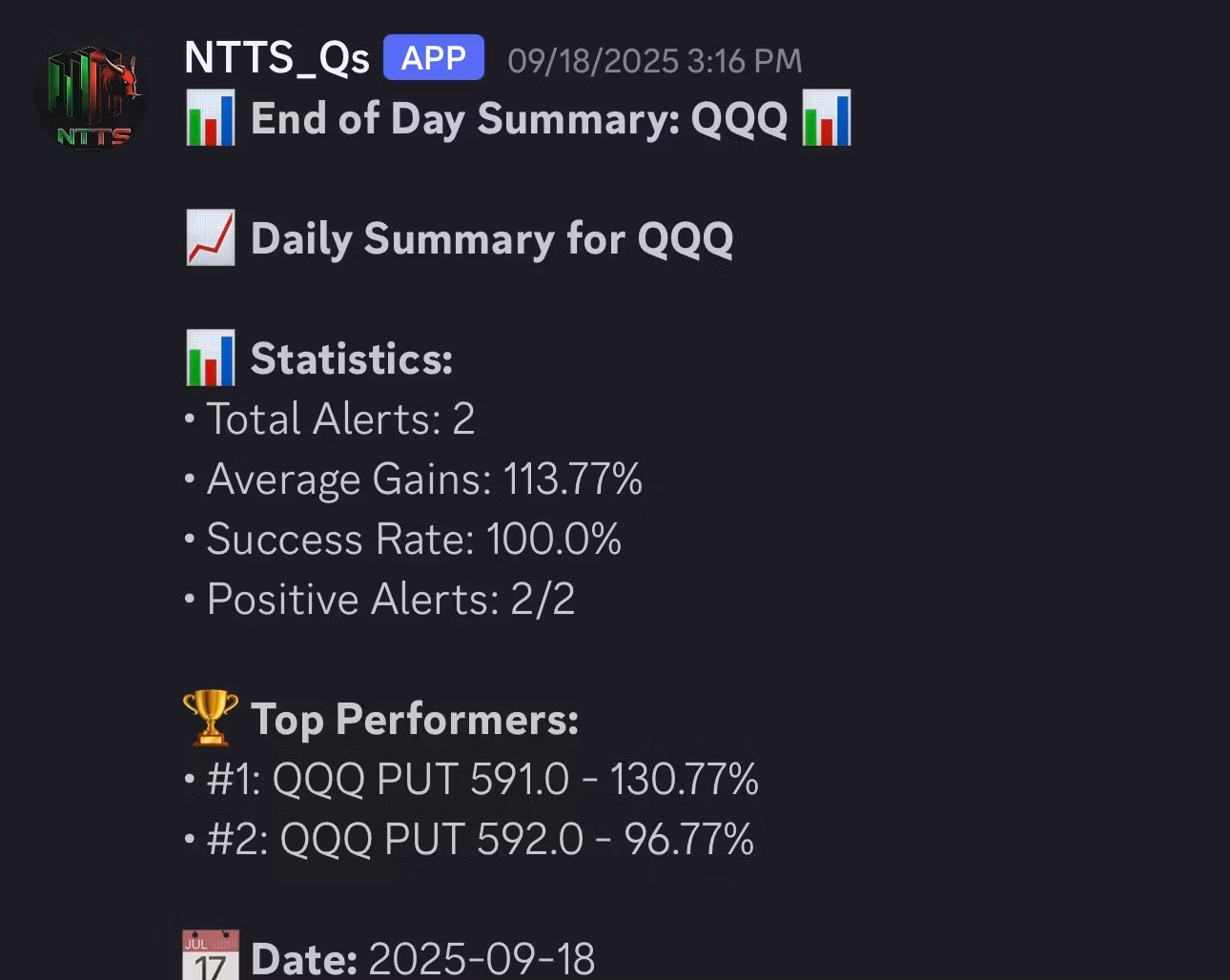Click the red upward trend chart emoji

click(x=210, y=238)
